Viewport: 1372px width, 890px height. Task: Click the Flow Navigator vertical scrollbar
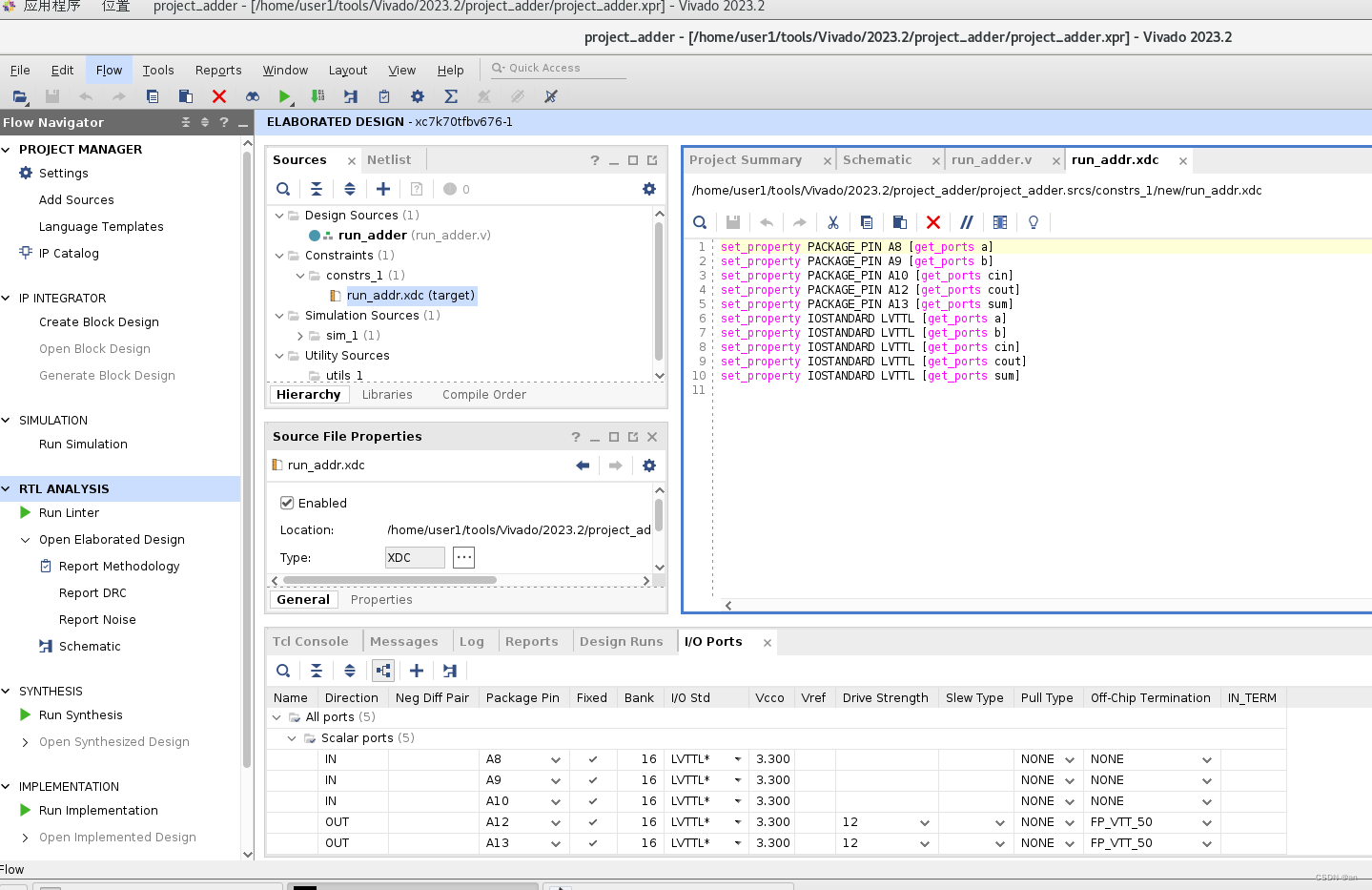(x=247, y=458)
